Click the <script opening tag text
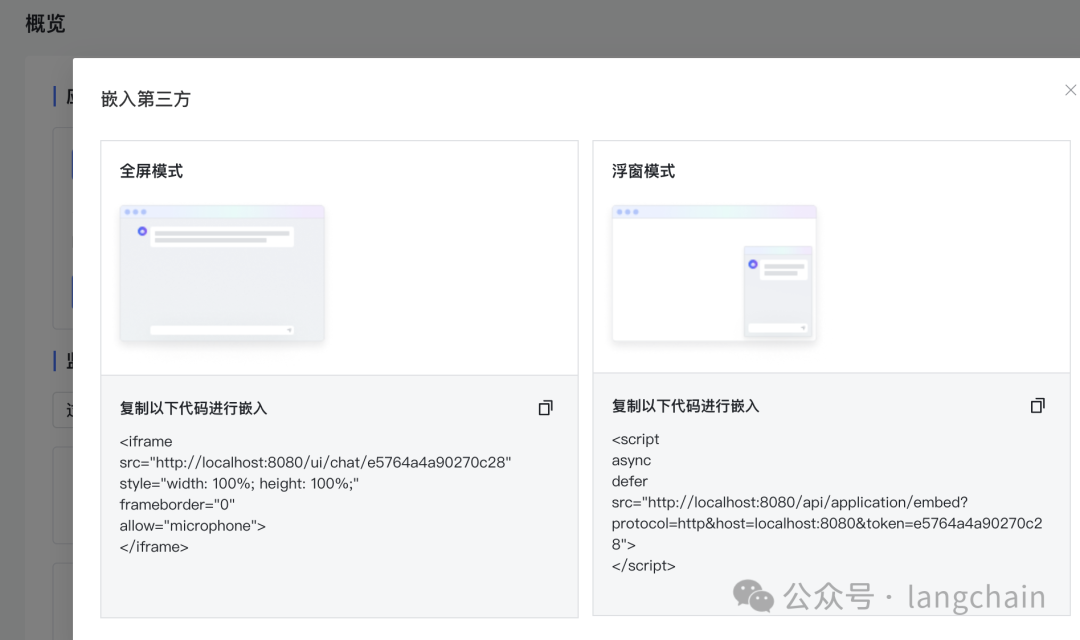The image size is (1080, 640). click(635, 440)
